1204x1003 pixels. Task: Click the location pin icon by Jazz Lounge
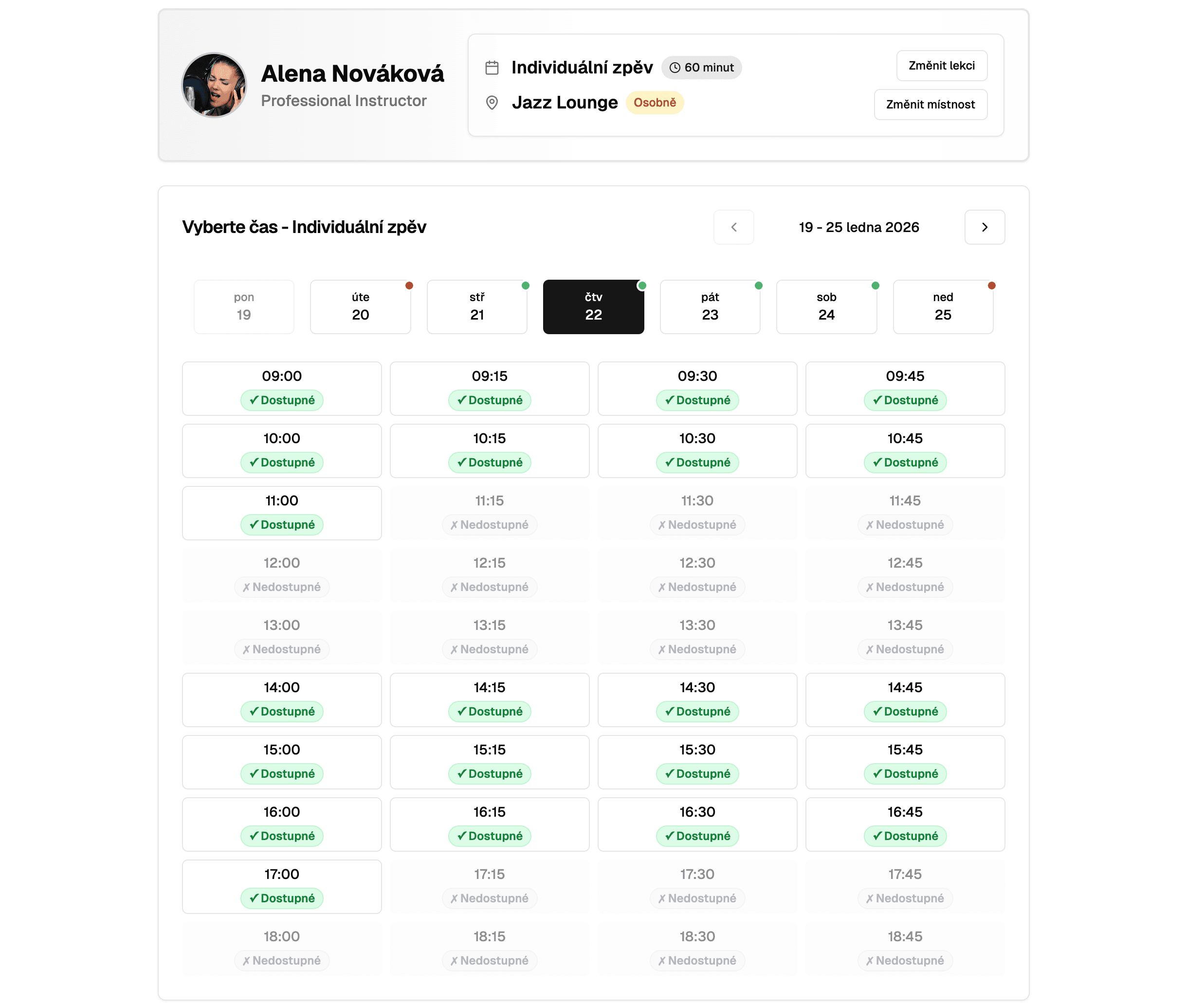coord(492,103)
